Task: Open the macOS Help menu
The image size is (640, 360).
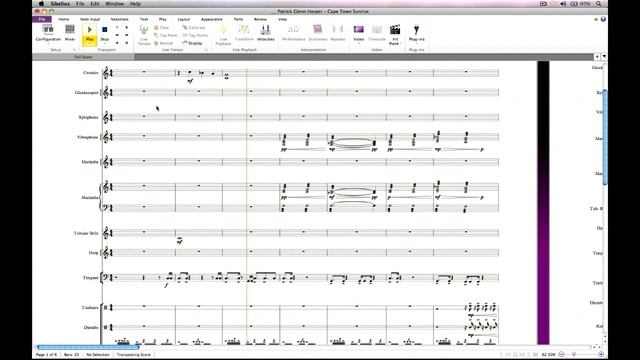Action: coord(135,4)
